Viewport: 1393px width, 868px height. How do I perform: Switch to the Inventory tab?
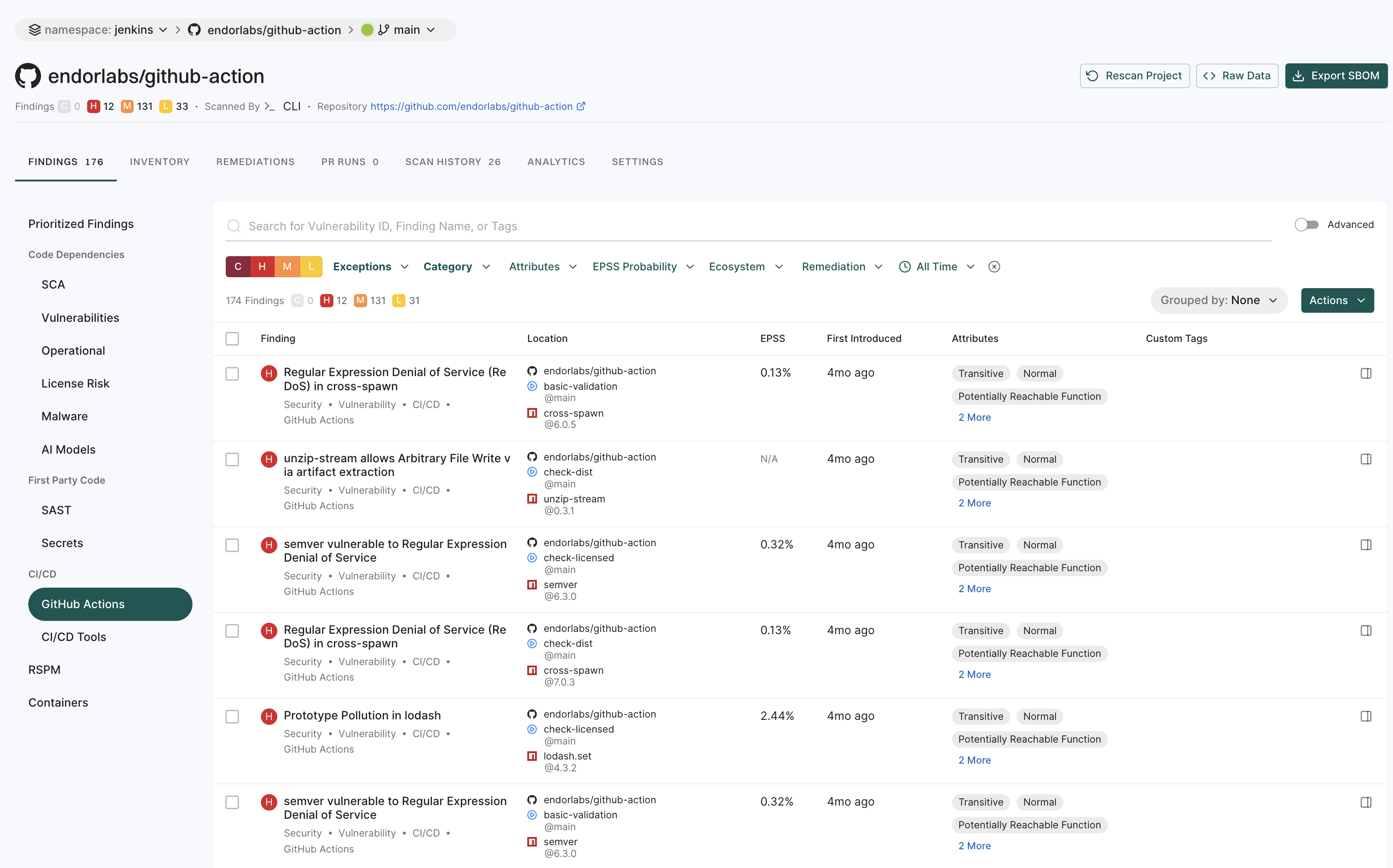[159, 162]
